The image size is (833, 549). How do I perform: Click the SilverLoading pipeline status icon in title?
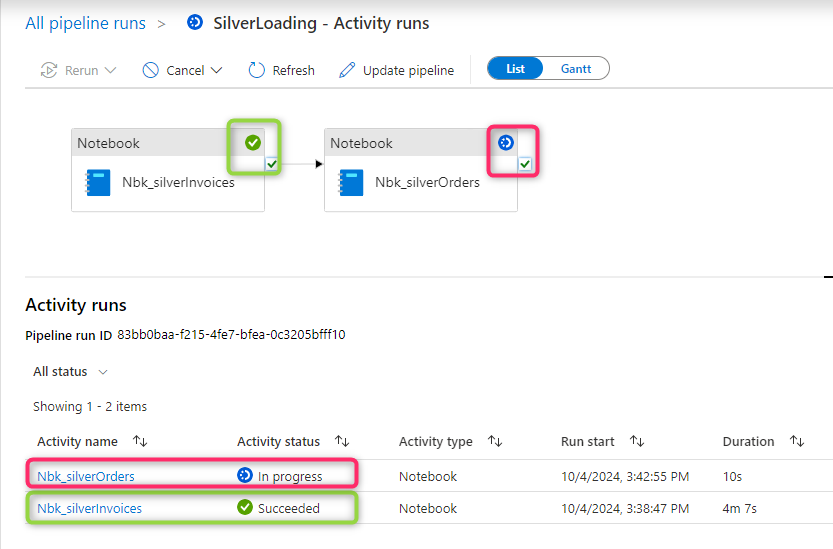[195, 22]
